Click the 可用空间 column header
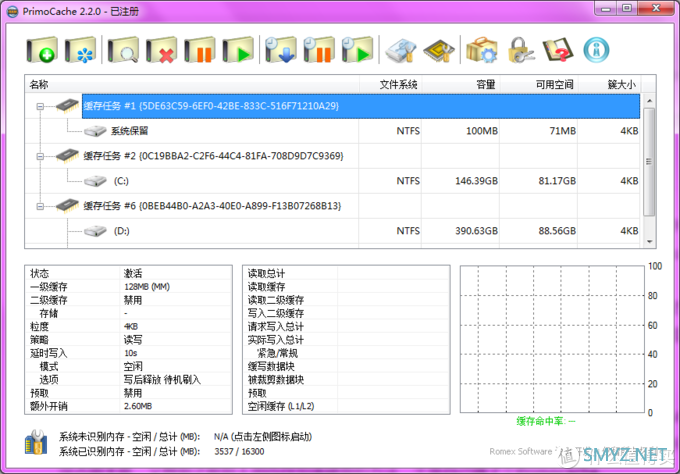 539,84
